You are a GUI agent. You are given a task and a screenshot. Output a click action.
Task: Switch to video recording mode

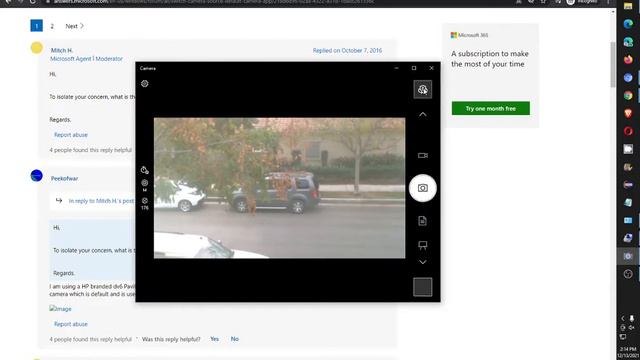tap(423, 156)
